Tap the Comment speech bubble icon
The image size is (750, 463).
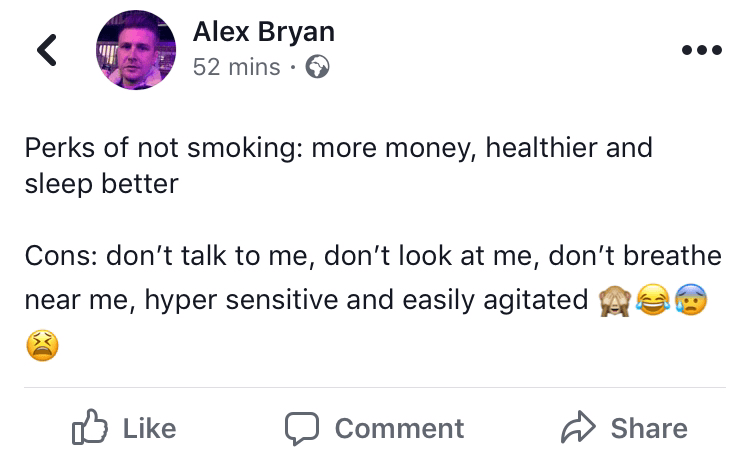tap(301, 428)
